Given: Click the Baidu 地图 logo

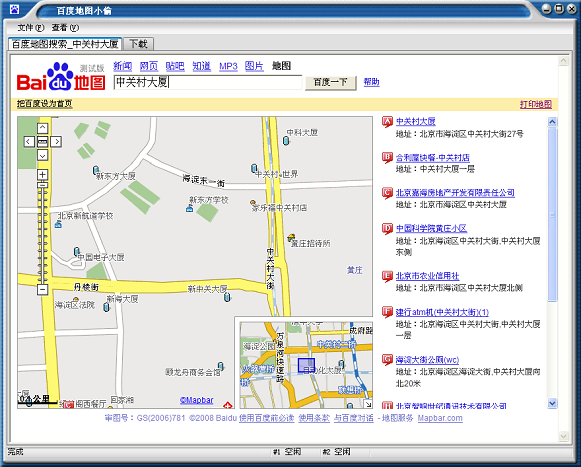Looking at the screenshot, I should pos(61,77).
